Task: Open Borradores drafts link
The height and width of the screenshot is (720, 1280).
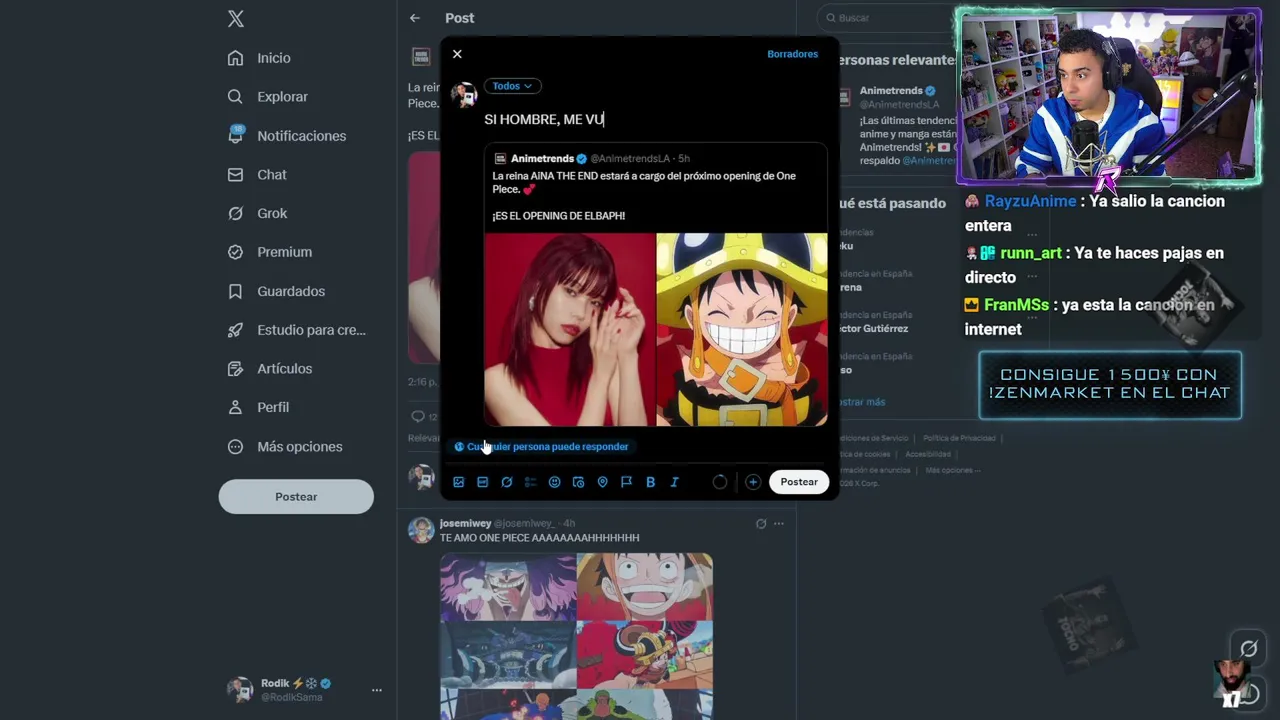Action: point(792,54)
